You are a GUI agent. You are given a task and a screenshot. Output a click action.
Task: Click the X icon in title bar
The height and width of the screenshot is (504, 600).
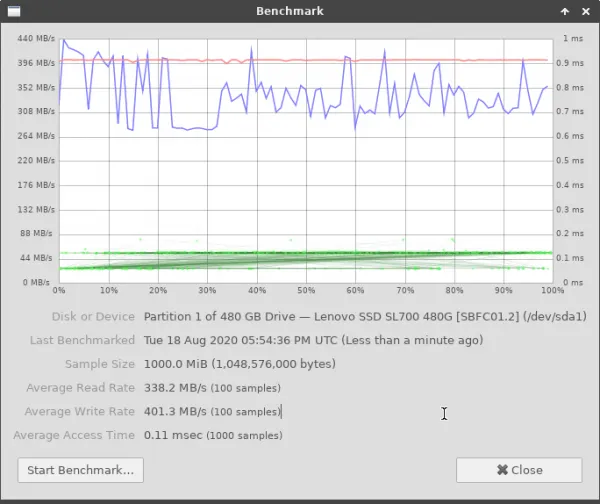coord(586,11)
